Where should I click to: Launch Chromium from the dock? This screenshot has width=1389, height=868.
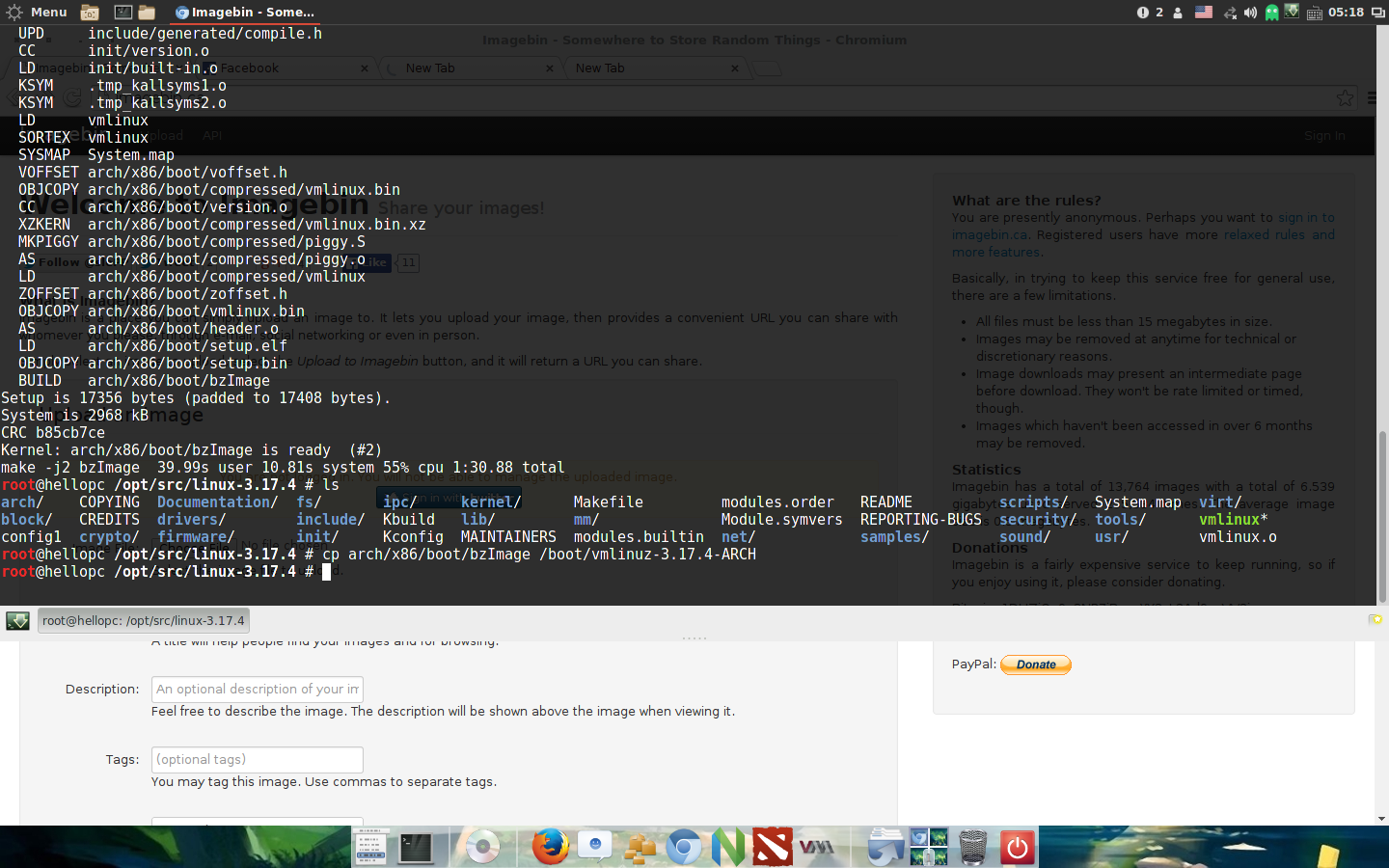[684, 848]
